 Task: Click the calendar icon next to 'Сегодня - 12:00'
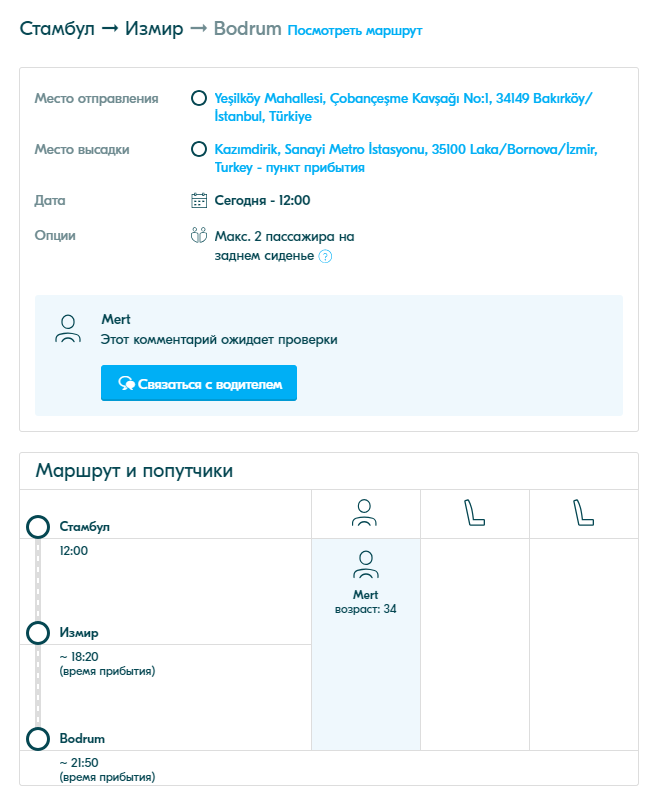coord(199,200)
